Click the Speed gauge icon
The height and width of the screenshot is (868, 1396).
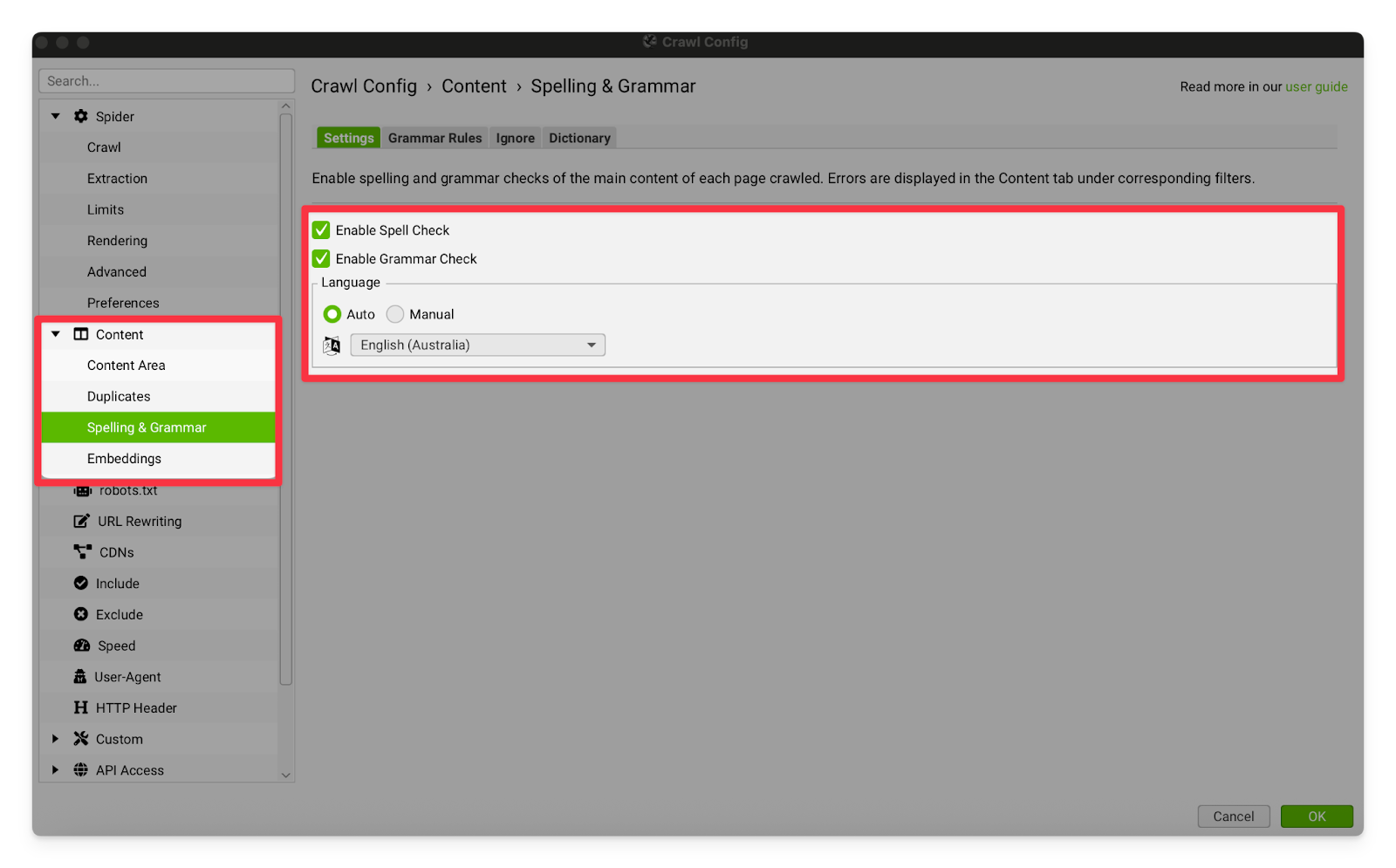tap(82, 646)
